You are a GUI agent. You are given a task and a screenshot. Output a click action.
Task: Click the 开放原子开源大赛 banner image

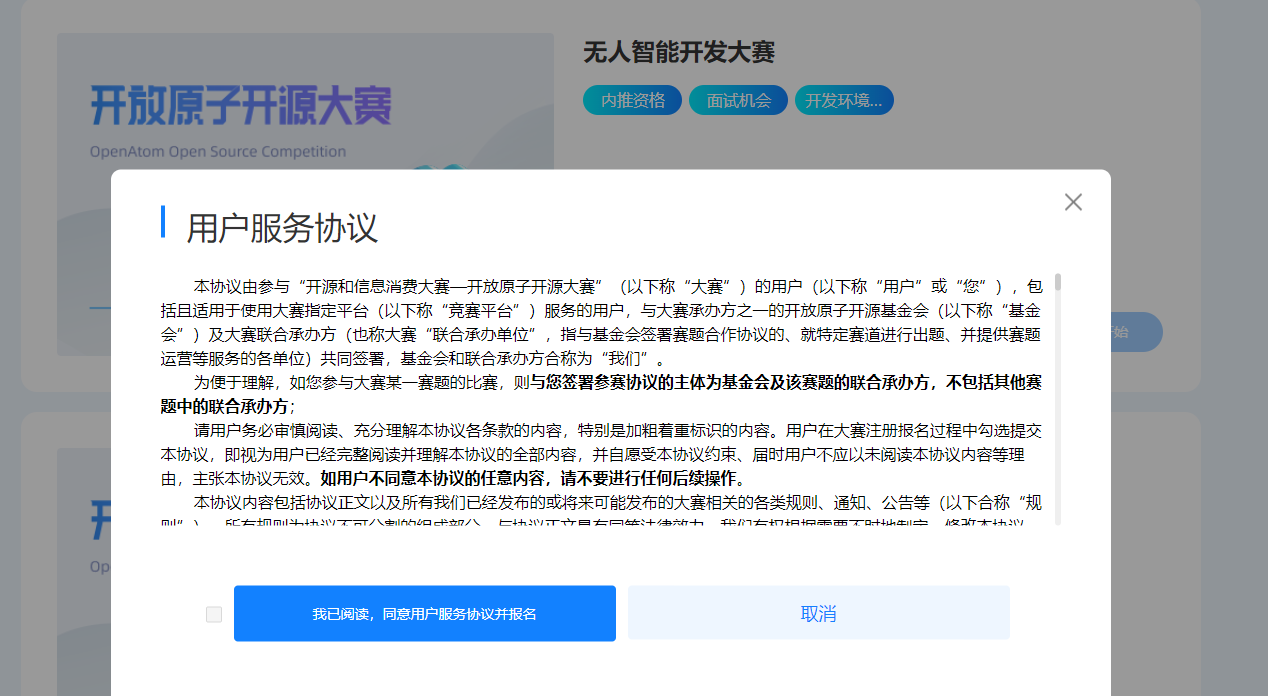click(305, 102)
